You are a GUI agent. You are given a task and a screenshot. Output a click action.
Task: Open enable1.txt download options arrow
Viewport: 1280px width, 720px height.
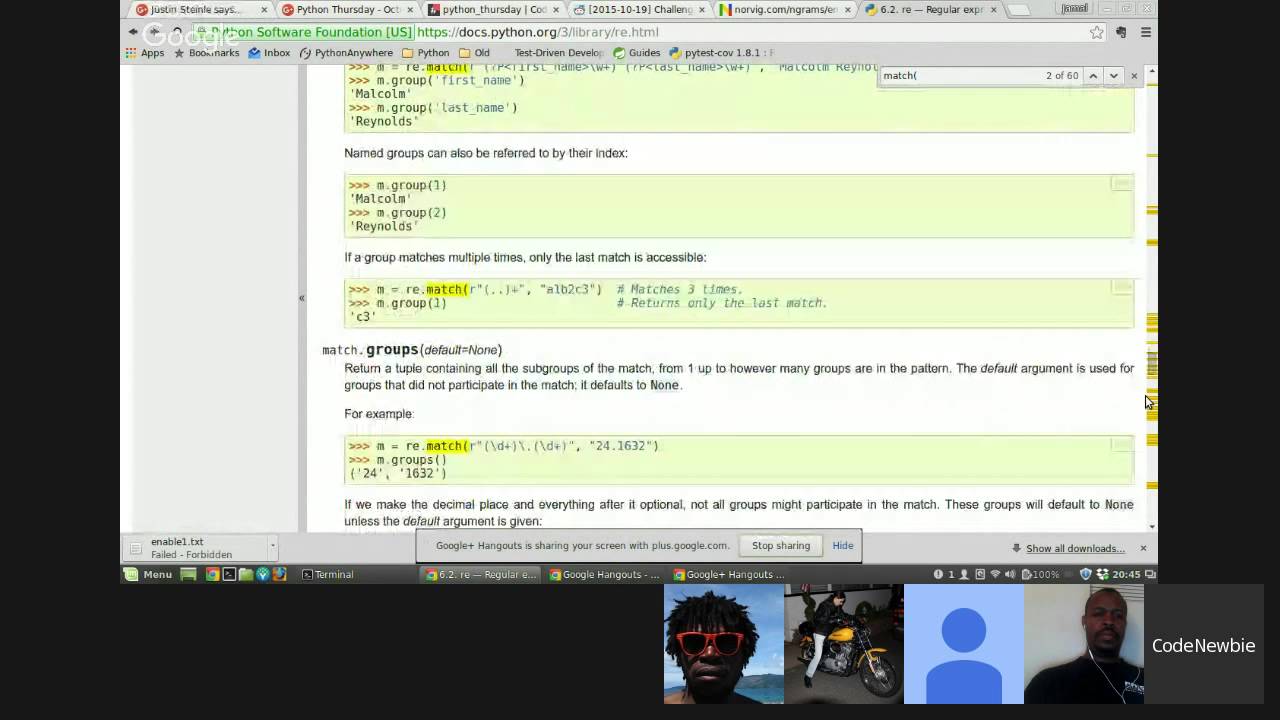[x=272, y=548]
